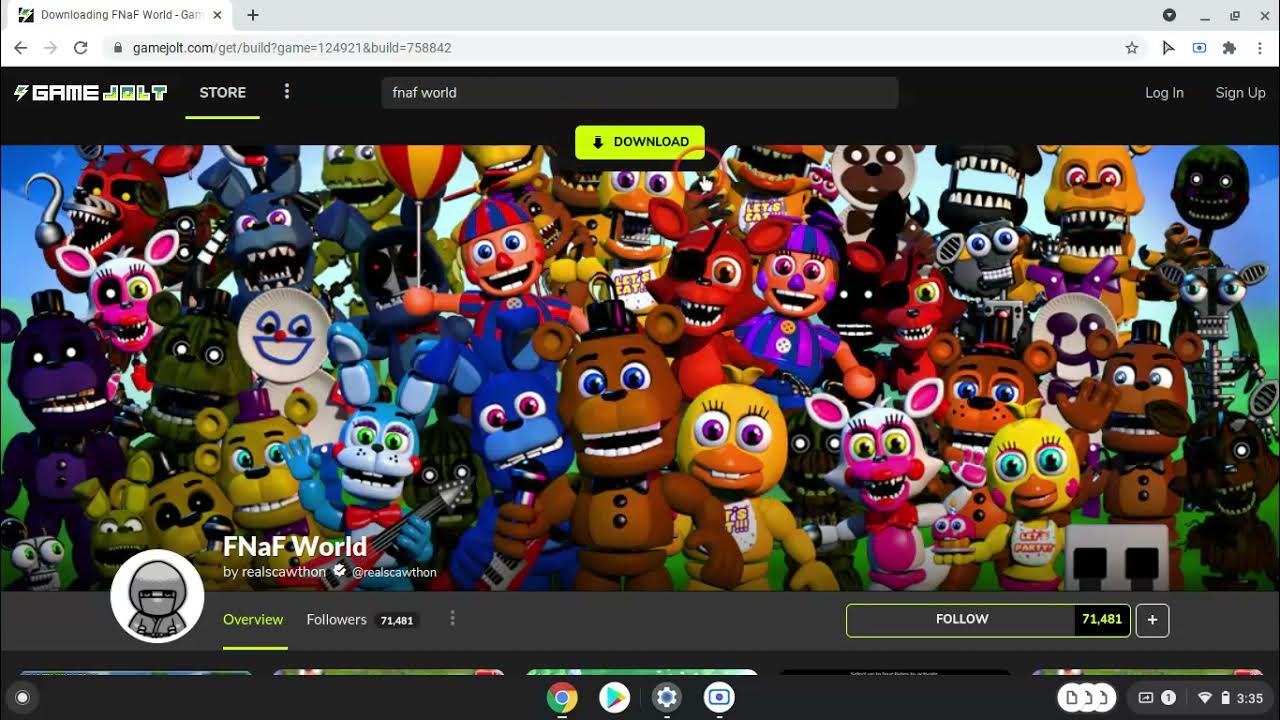Open a new browser tab

[253, 15]
